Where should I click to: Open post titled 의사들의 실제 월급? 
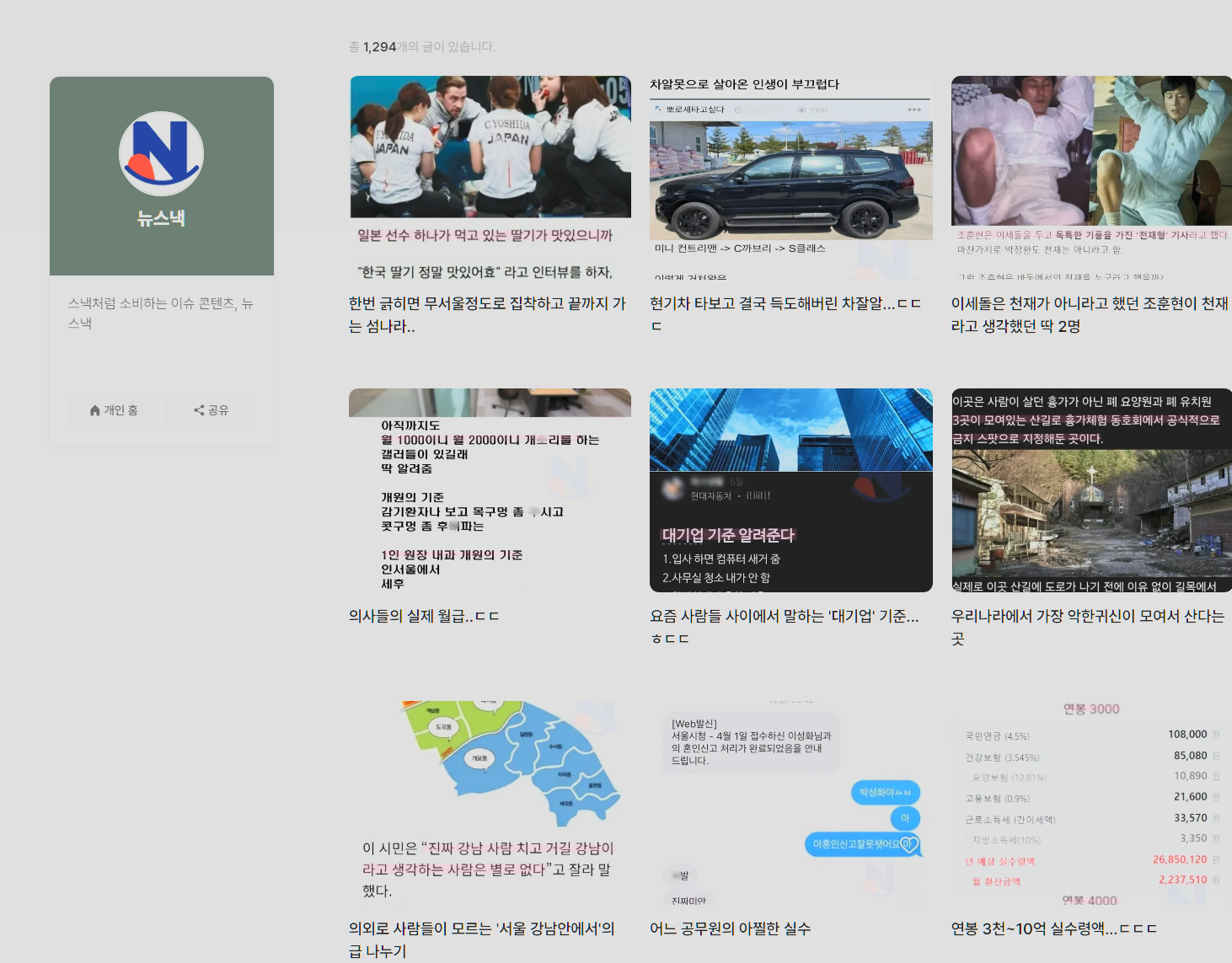tap(424, 617)
